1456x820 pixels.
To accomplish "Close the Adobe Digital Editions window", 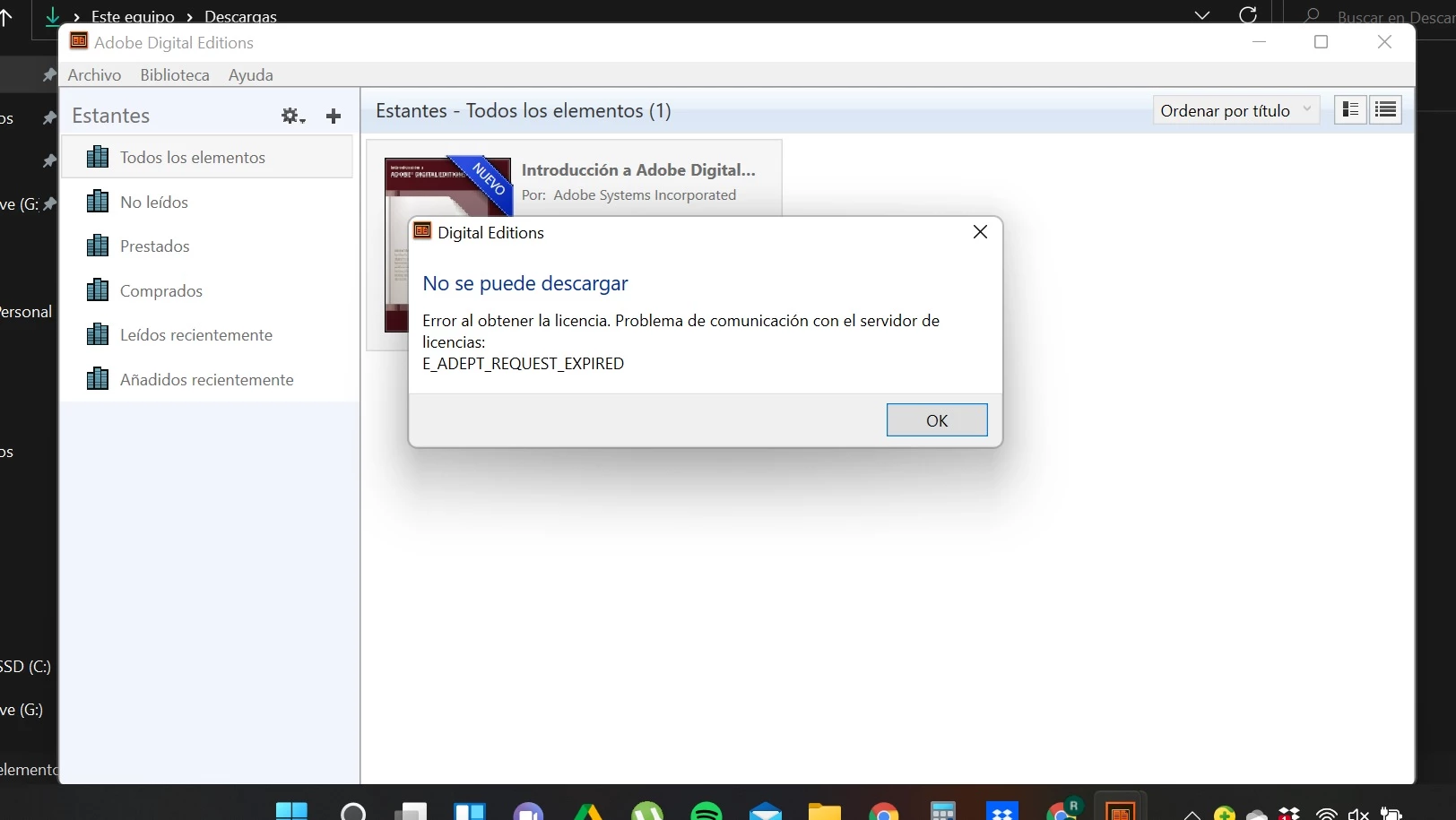I will 1384,42.
